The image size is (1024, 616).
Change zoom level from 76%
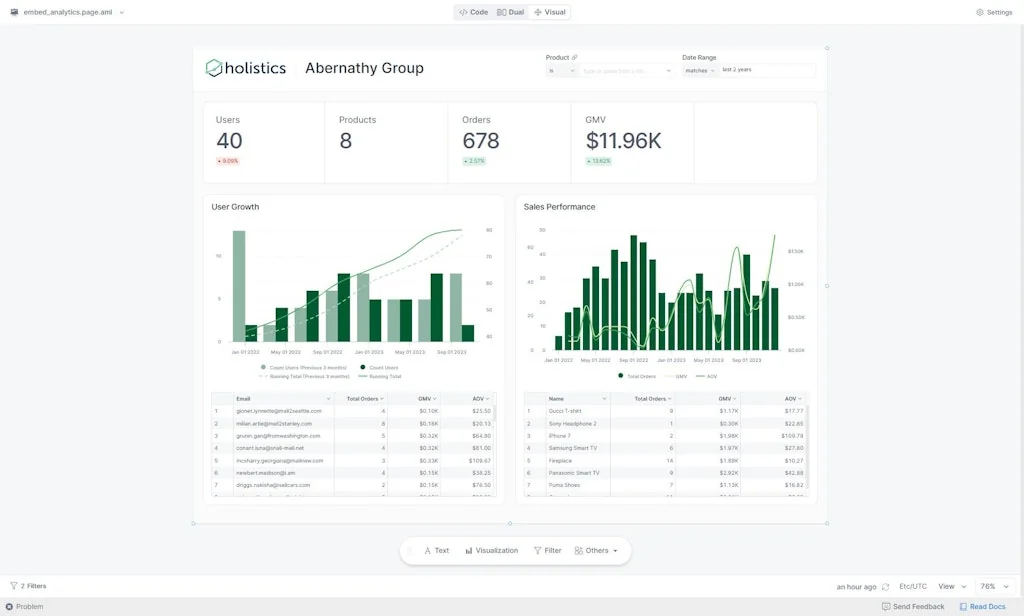click(x=989, y=586)
